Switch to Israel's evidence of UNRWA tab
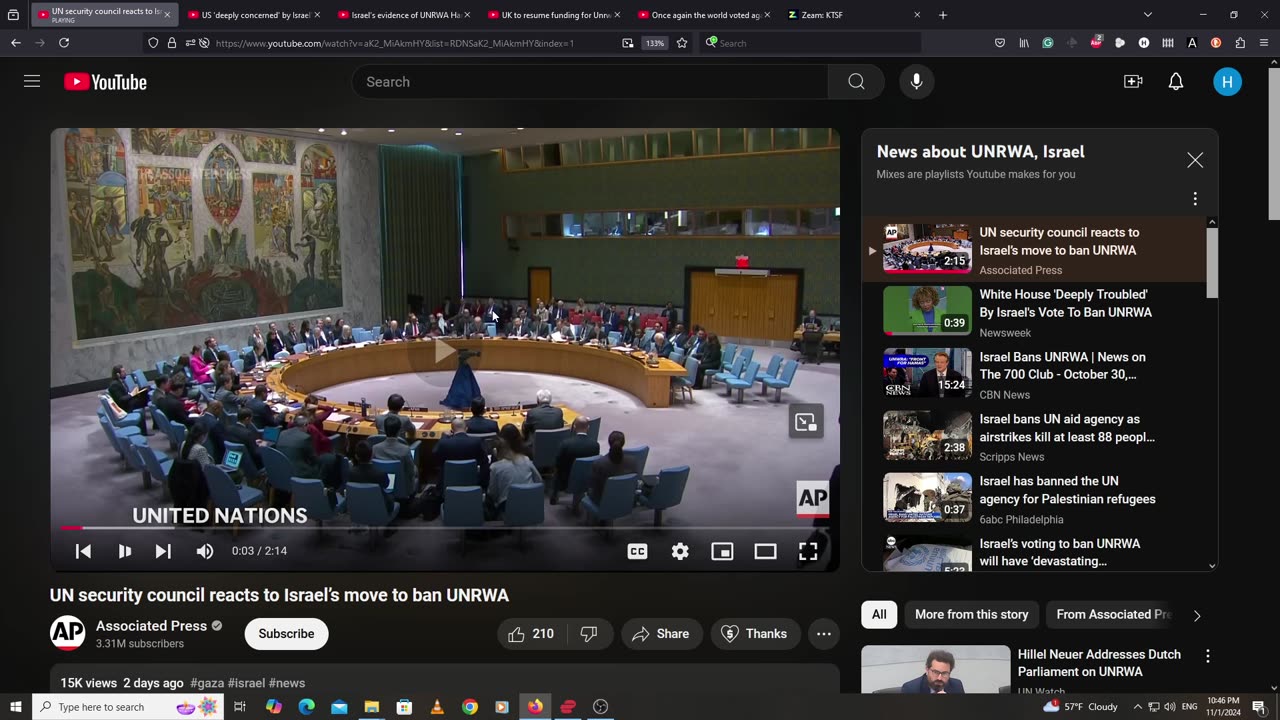Screen dimensions: 1280x720 (404, 15)
